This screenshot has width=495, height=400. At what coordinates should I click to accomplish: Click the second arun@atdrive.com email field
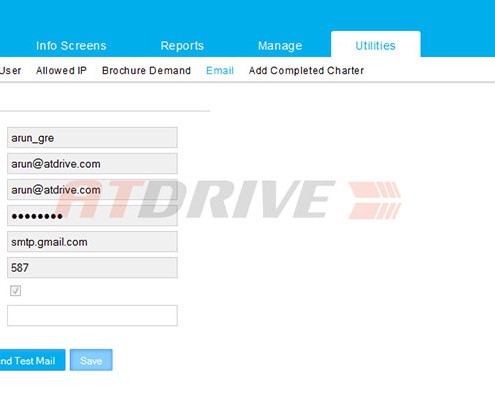(x=92, y=189)
